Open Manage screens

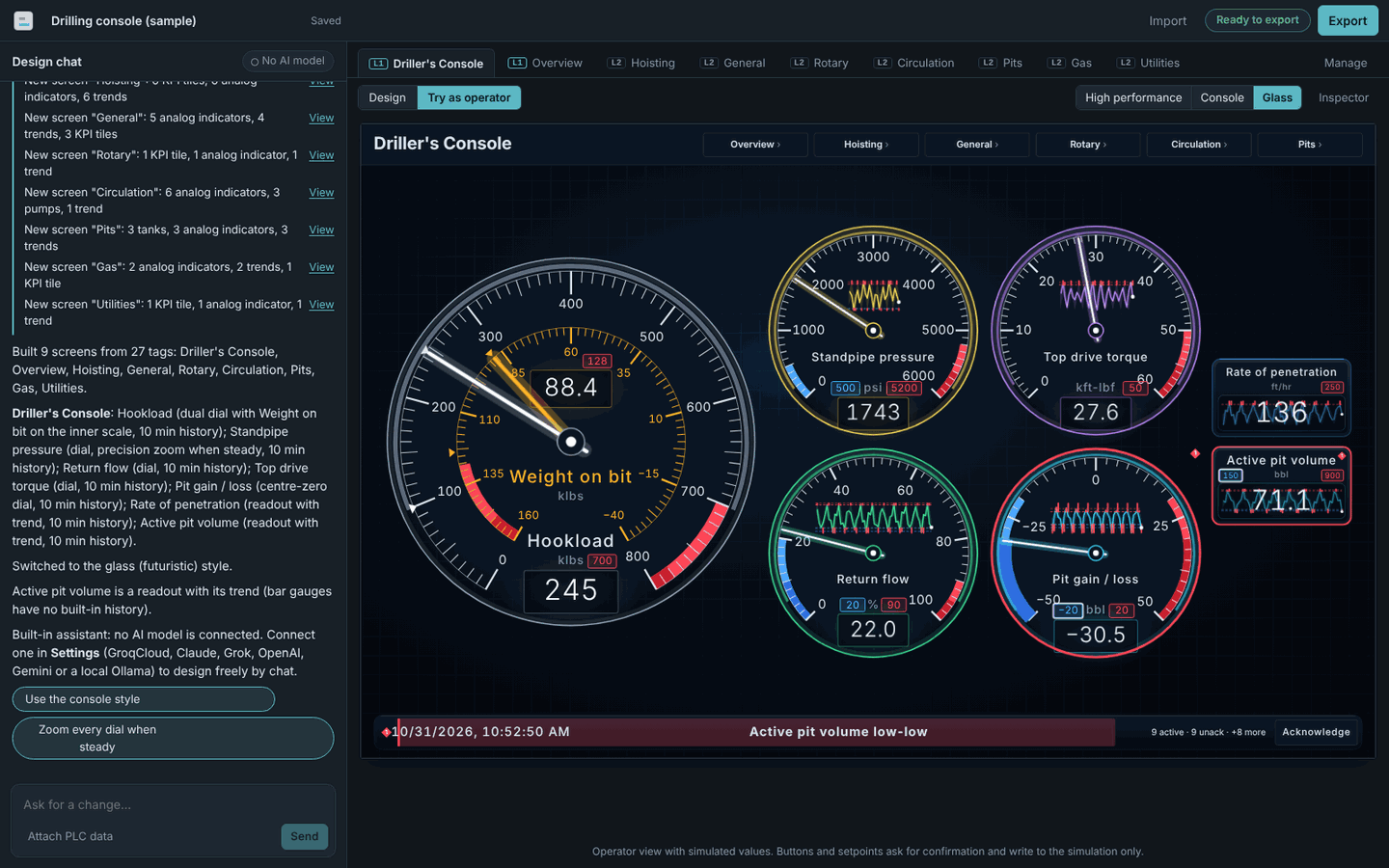(1346, 63)
